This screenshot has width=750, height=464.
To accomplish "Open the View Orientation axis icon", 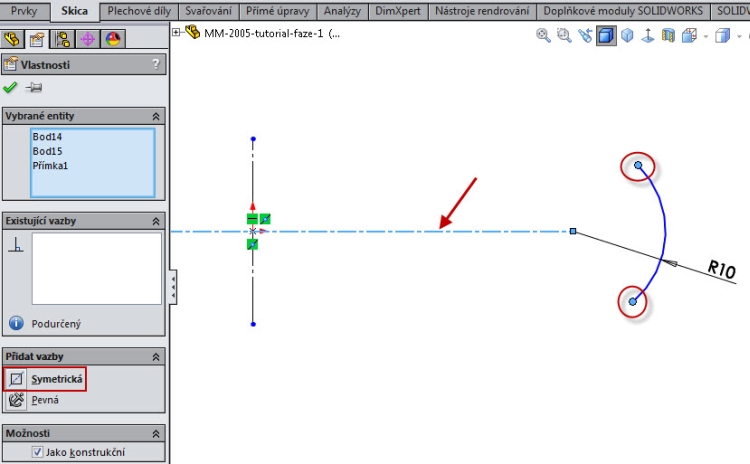I will click(648, 35).
